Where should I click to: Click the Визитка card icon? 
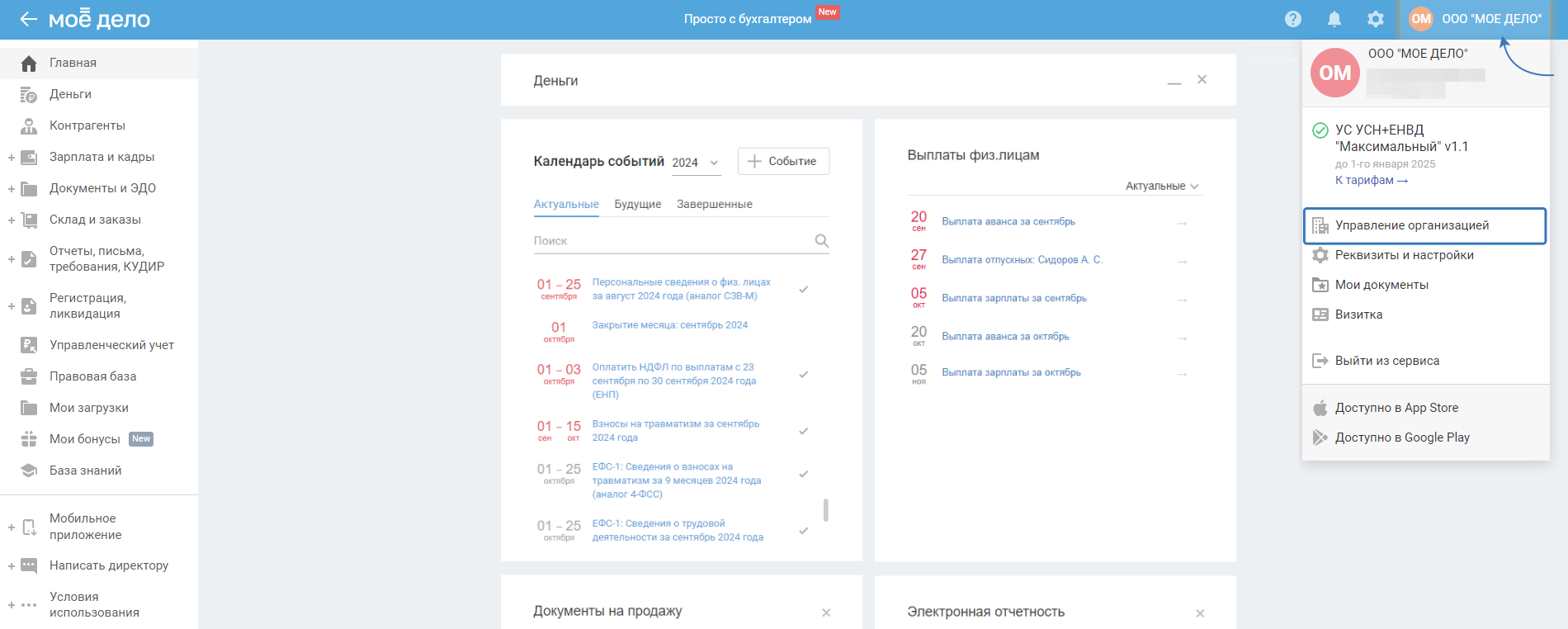[1320, 315]
